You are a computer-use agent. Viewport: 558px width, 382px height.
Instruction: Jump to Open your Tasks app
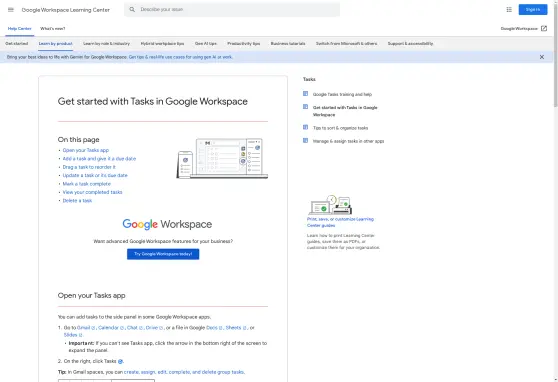pos(86,150)
